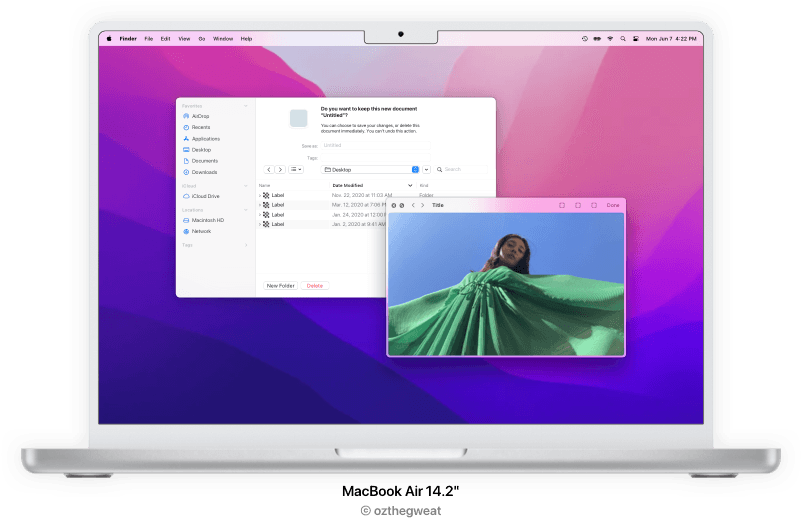This screenshot has width=801, height=518.
Task: Open the View menu
Action: pos(184,38)
